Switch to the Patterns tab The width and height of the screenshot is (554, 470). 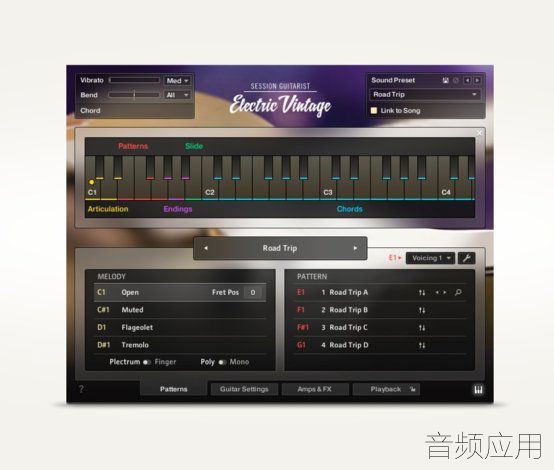(x=173, y=389)
